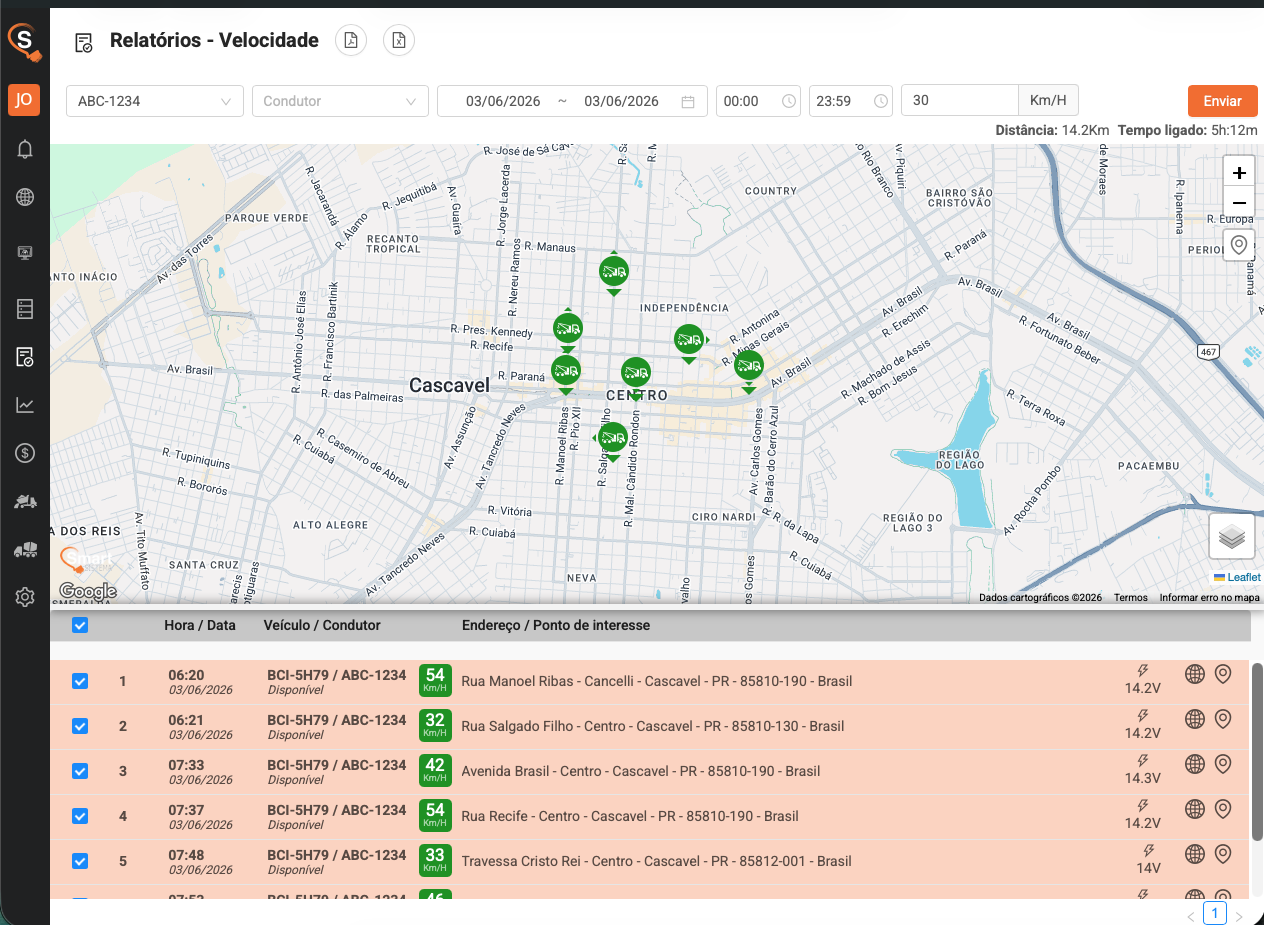The height and width of the screenshot is (925, 1264).
Task: Click map location pin control
Action: (x=1239, y=245)
